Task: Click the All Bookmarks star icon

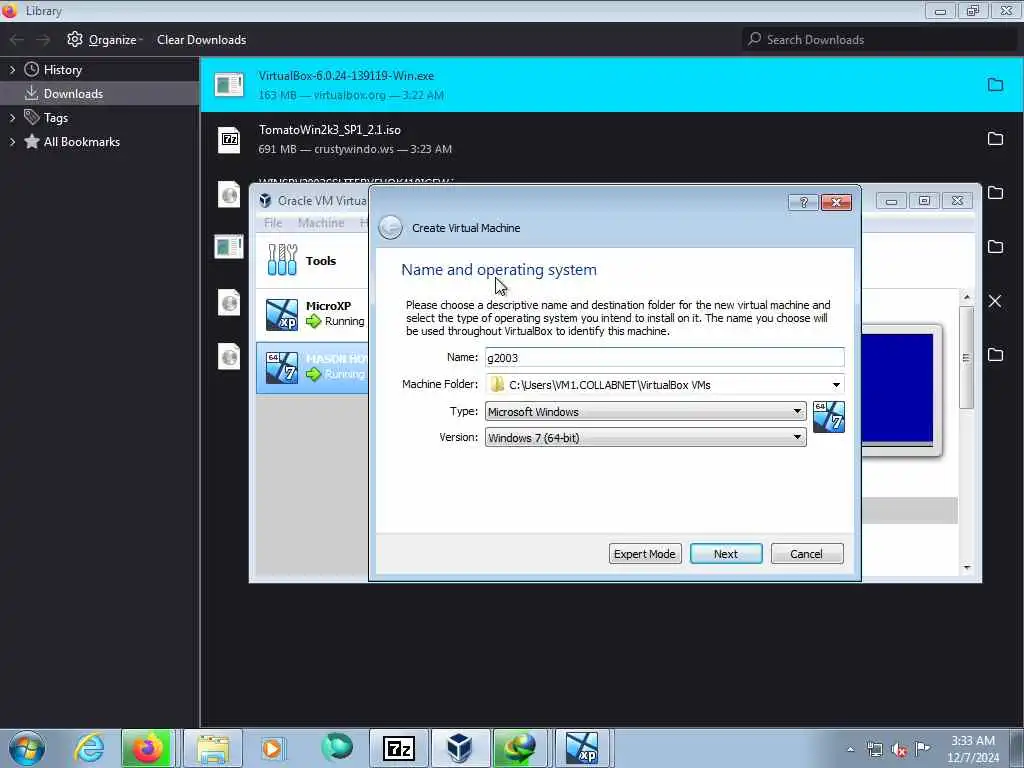Action: pyautogui.click(x=31, y=142)
